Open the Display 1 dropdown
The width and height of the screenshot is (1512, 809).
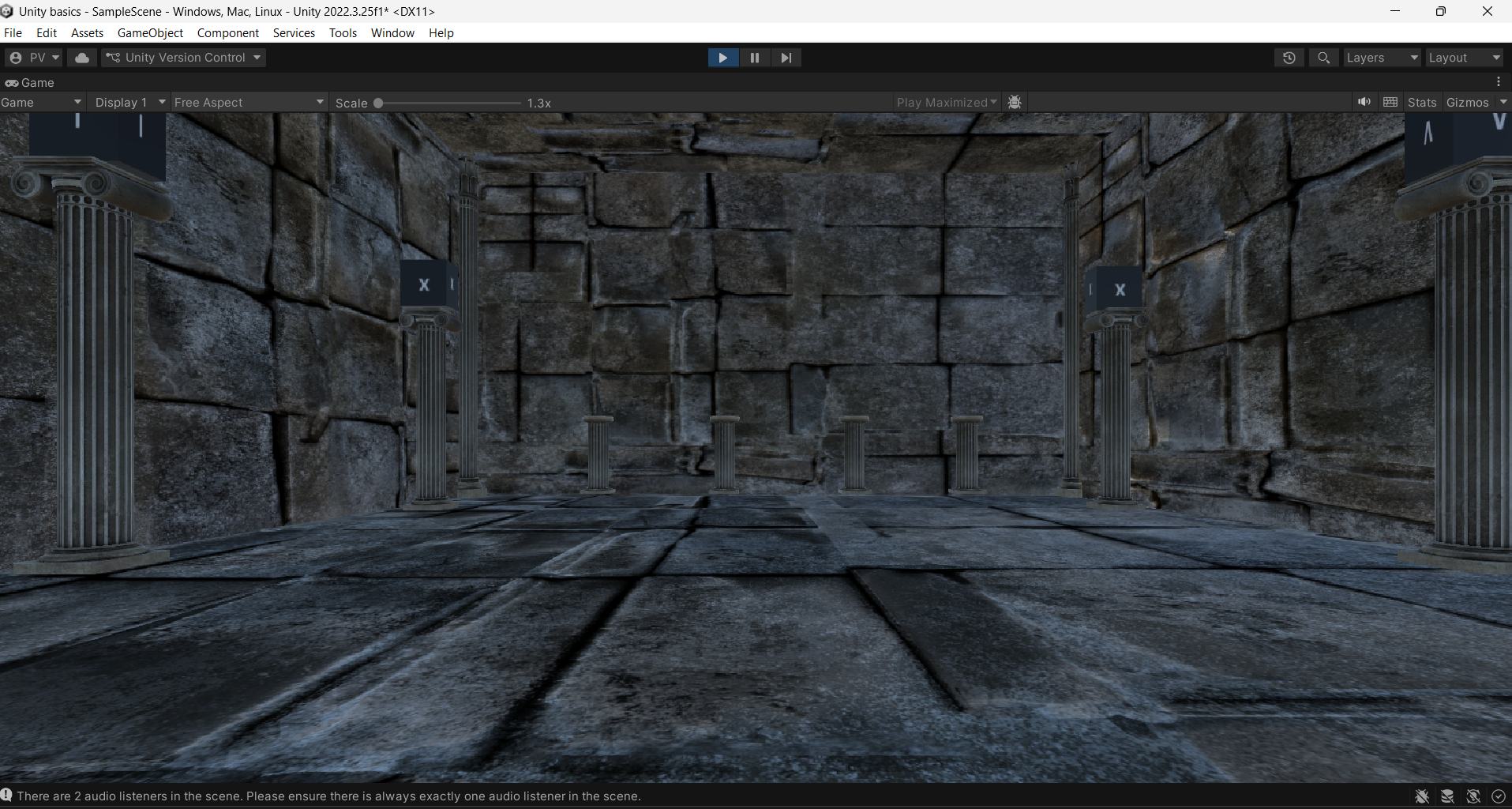(x=129, y=103)
